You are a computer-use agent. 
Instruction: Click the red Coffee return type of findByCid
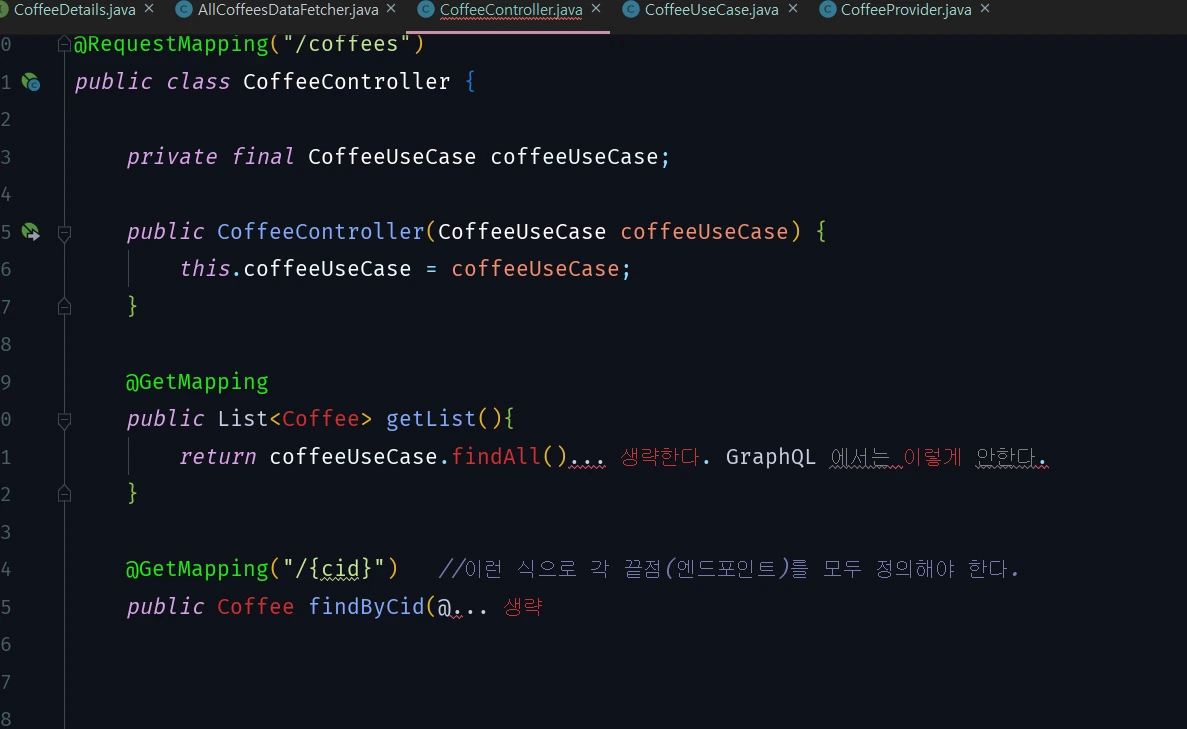coord(256,606)
